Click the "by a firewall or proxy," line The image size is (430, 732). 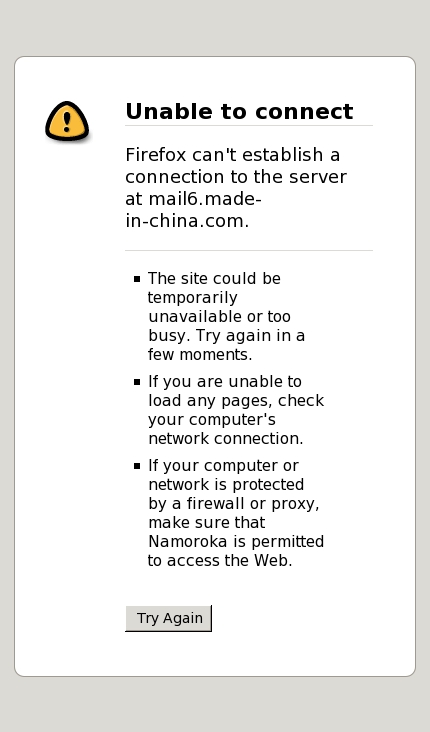click(x=234, y=504)
